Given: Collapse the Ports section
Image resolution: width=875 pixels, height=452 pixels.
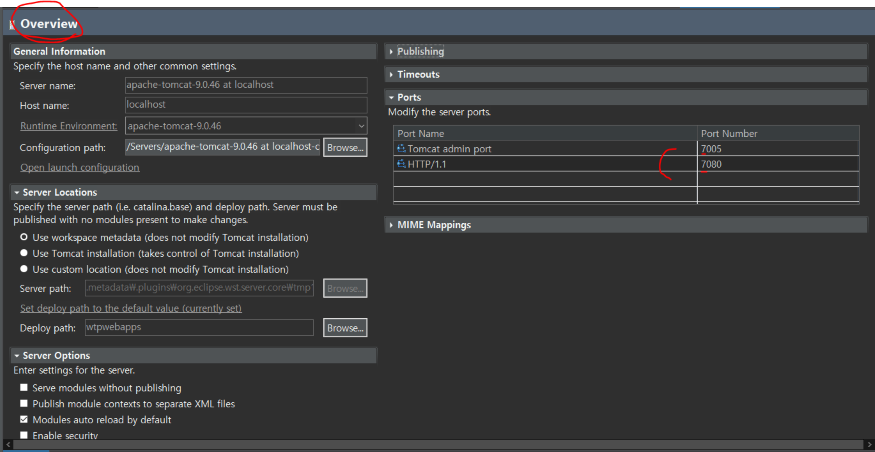Looking at the screenshot, I should (392, 98).
